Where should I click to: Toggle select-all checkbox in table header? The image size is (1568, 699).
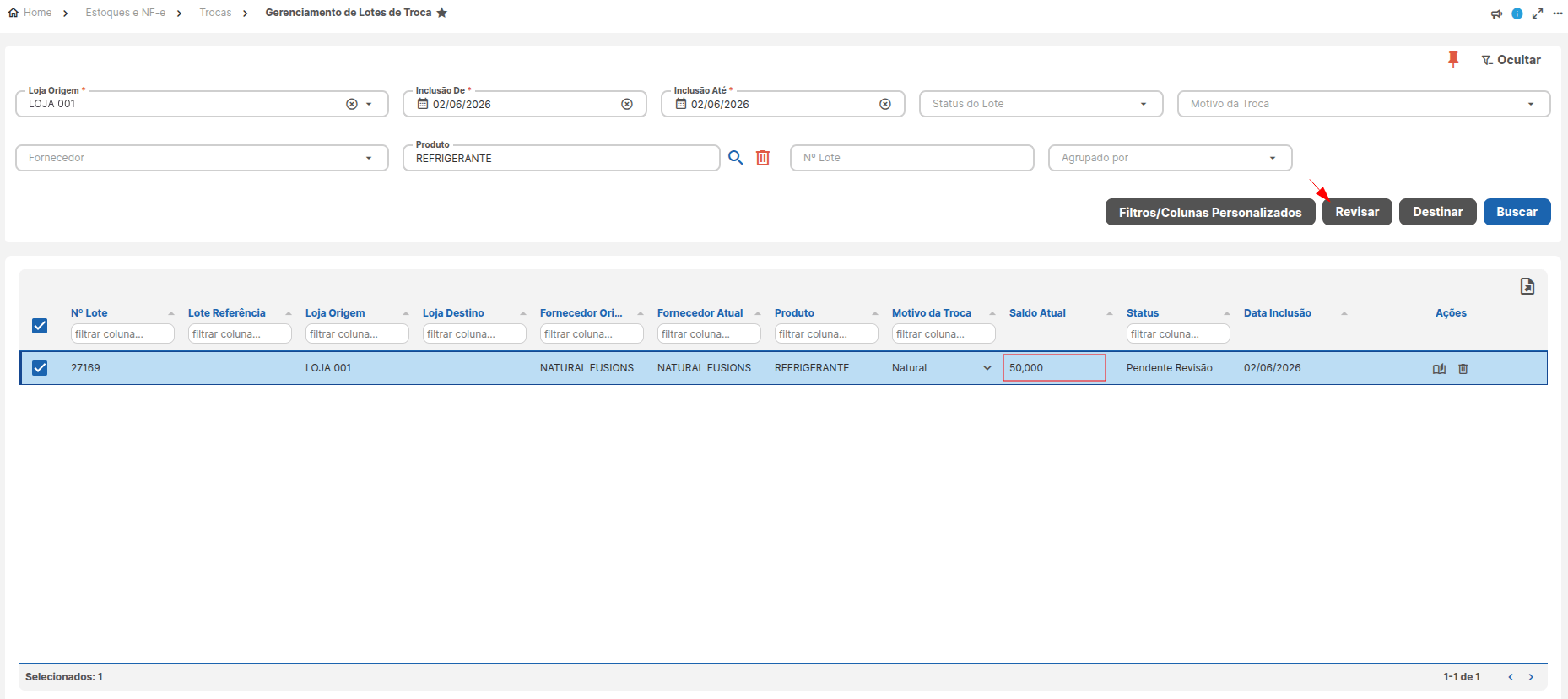pos(40,326)
